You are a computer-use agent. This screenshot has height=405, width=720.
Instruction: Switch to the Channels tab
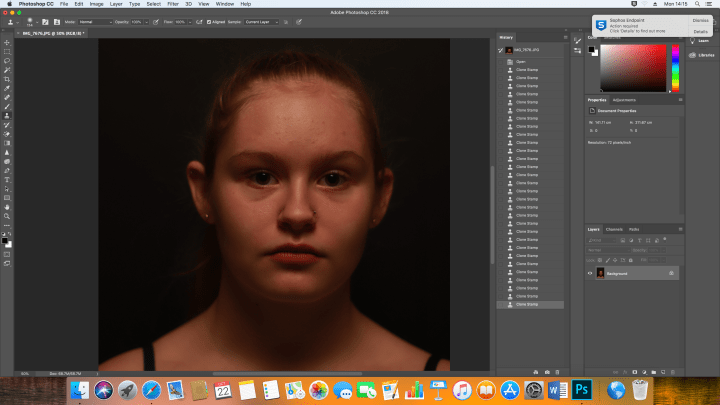point(614,229)
